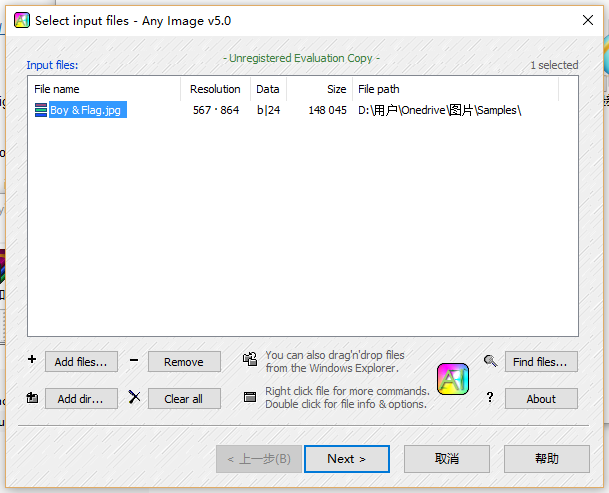Click the colorful AI logo icon
The image size is (609, 493).
454,379
